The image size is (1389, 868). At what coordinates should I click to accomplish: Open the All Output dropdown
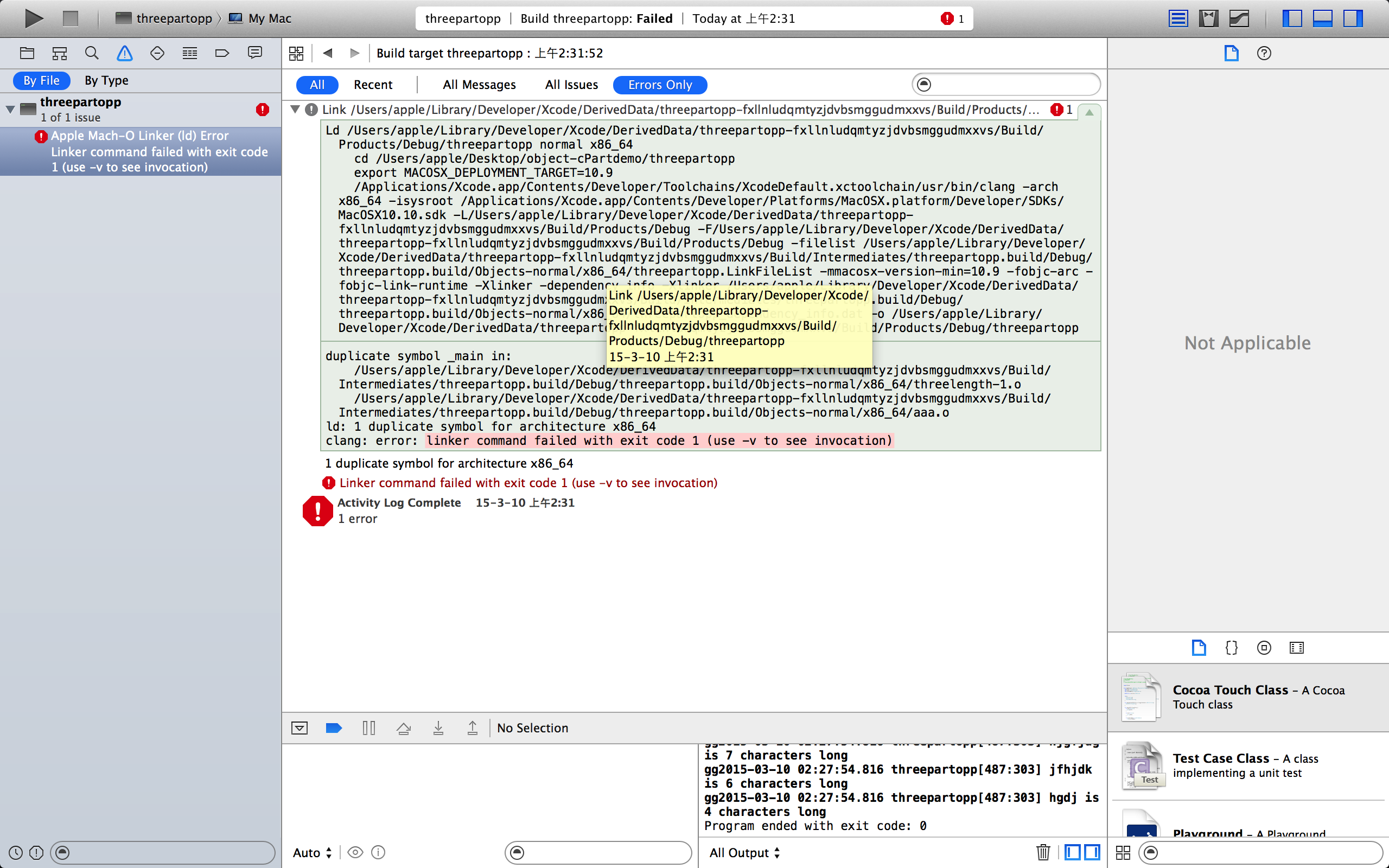pyautogui.click(x=744, y=852)
